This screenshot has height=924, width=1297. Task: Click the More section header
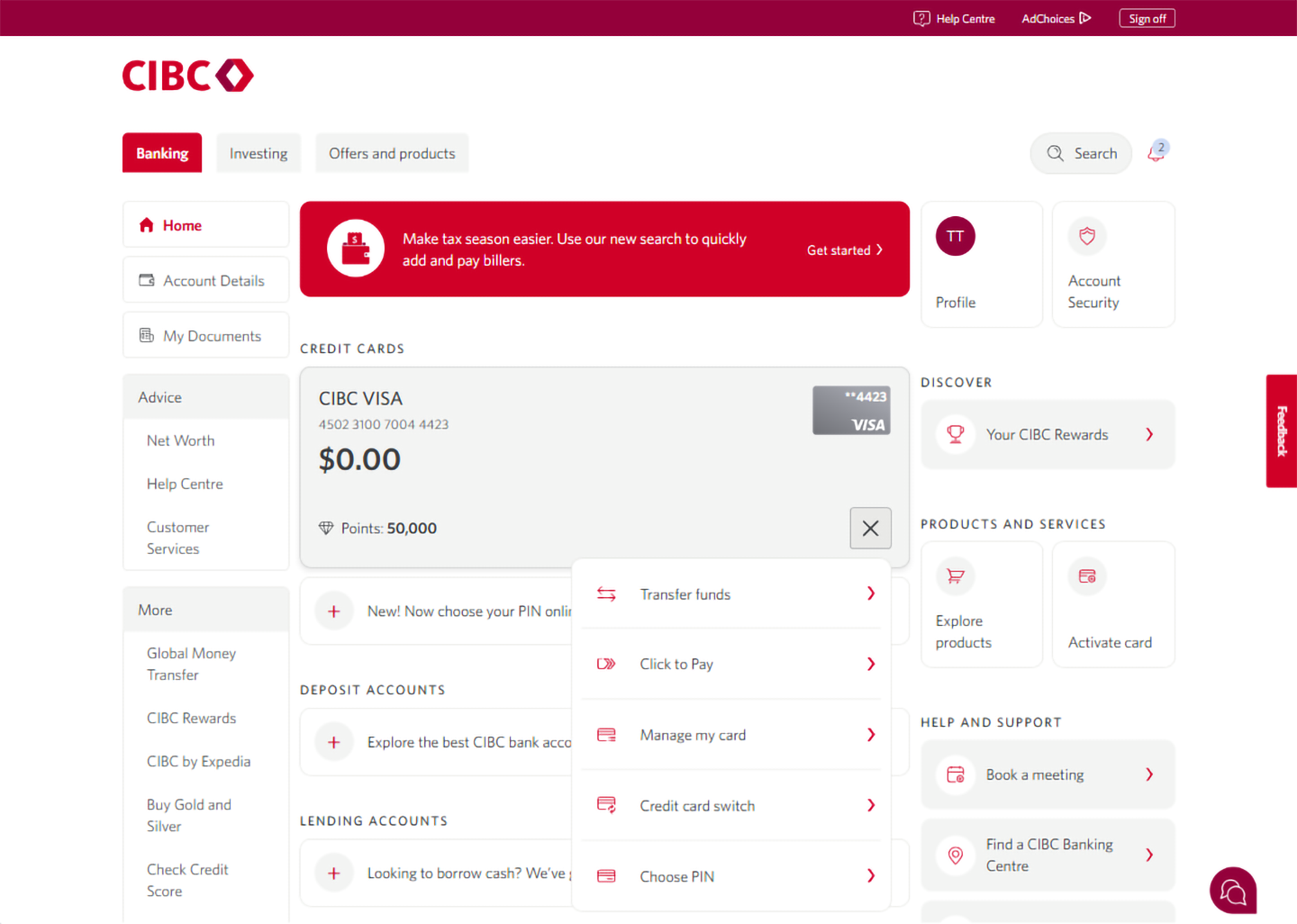pos(205,610)
